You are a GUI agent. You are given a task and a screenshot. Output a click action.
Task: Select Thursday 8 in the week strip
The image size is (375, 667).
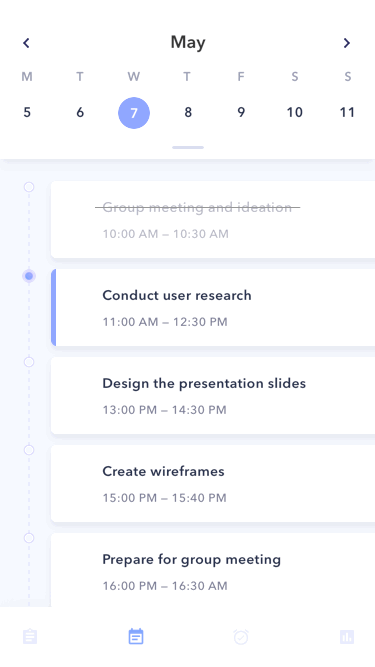(x=188, y=112)
